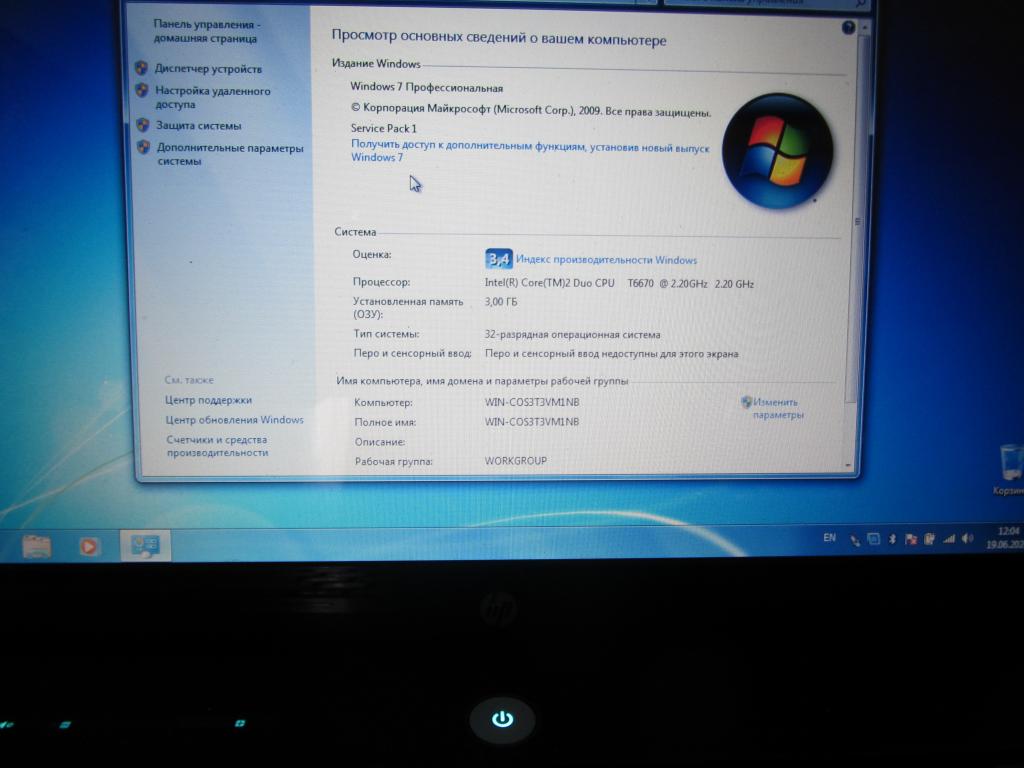
Task: Click the System control panel taskbar button
Action: [x=146, y=545]
